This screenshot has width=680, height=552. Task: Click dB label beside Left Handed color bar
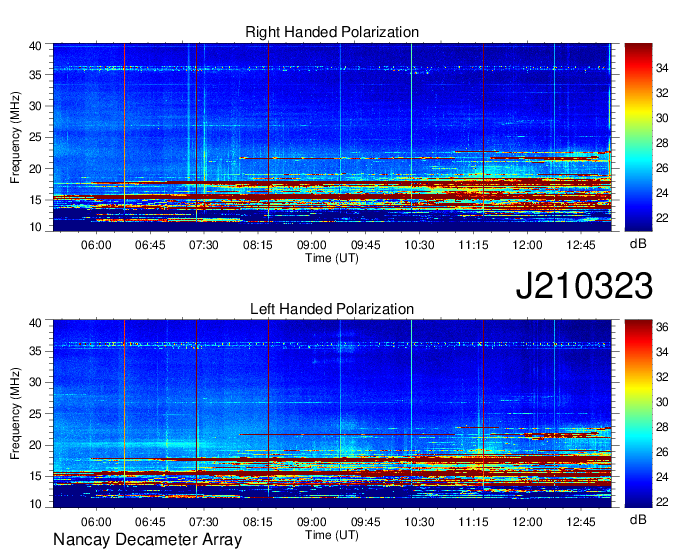(638, 519)
